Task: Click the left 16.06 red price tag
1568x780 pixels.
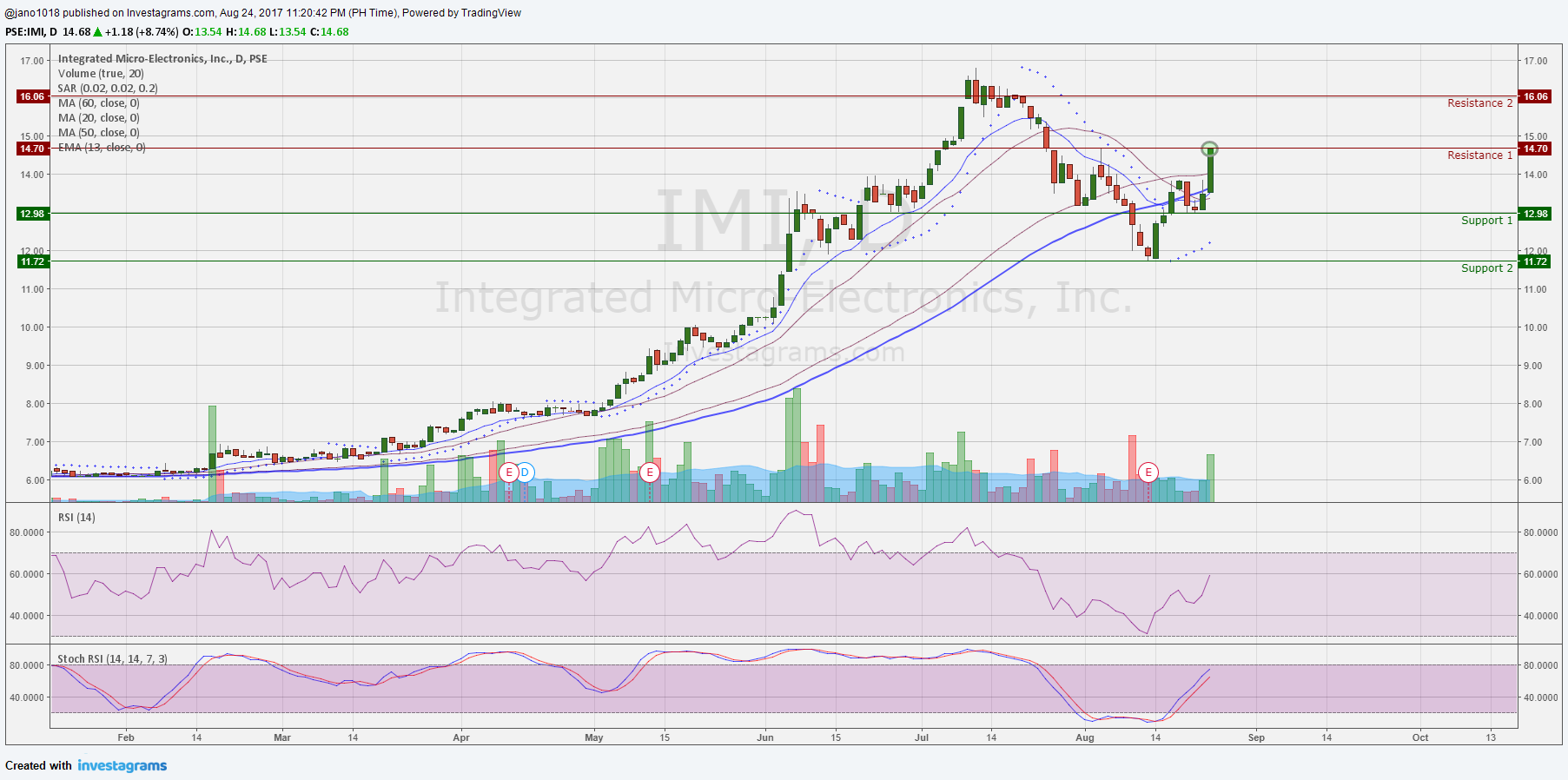Action: click(x=32, y=96)
